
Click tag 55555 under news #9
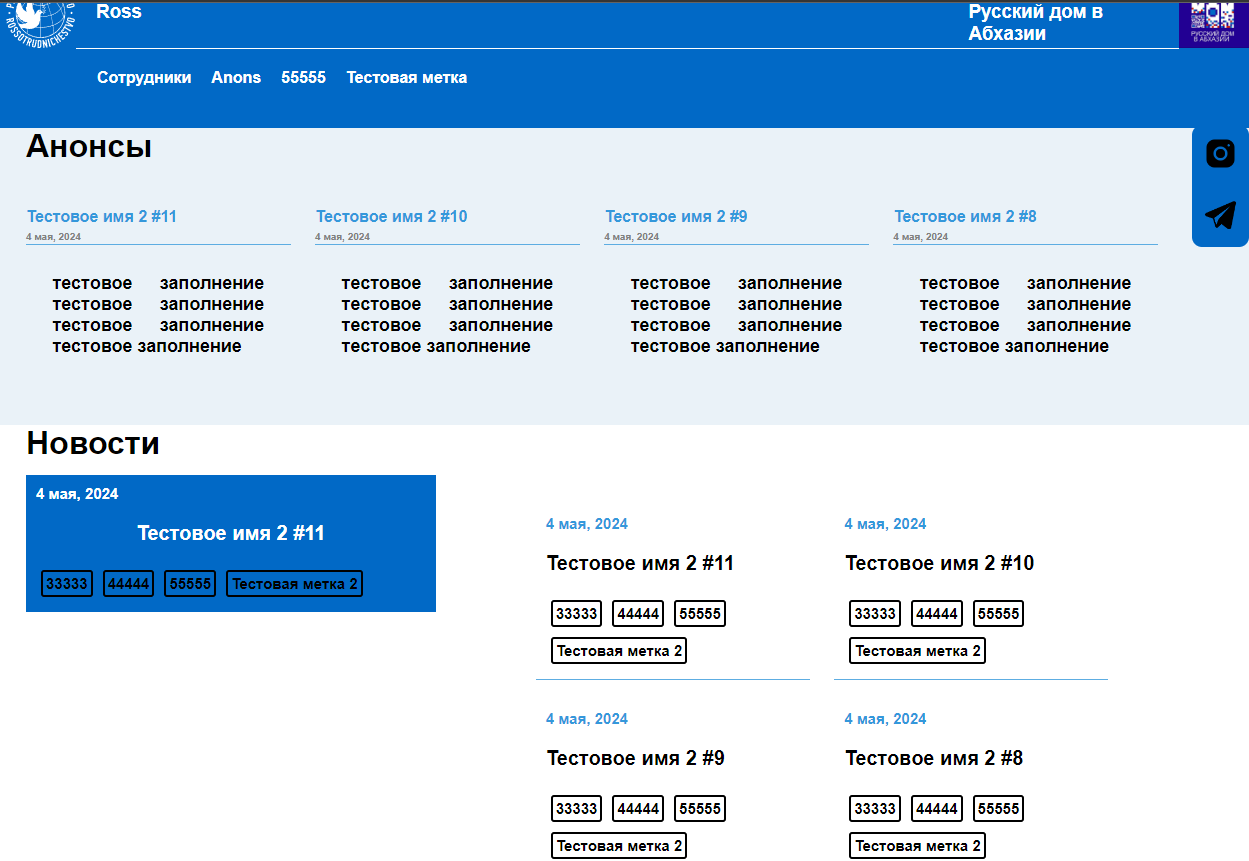[x=699, y=809]
